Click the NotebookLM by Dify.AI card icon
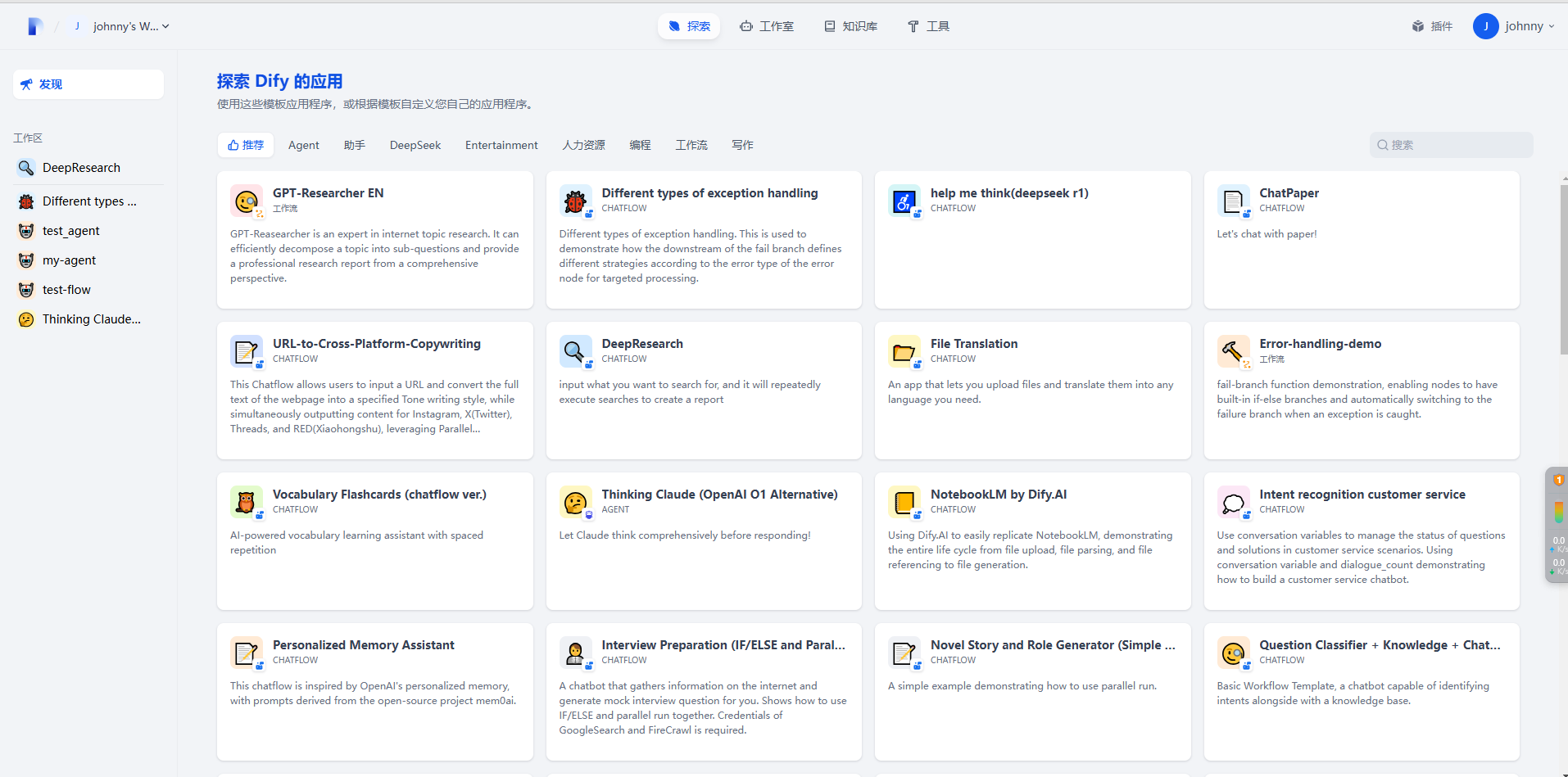Screen dimensions: 1568x777 tap(904, 502)
